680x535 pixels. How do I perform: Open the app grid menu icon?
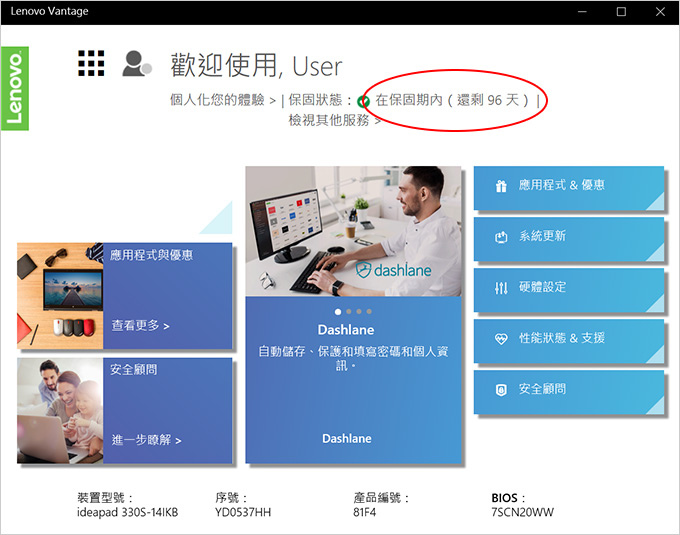pyautogui.click(x=91, y=63)
